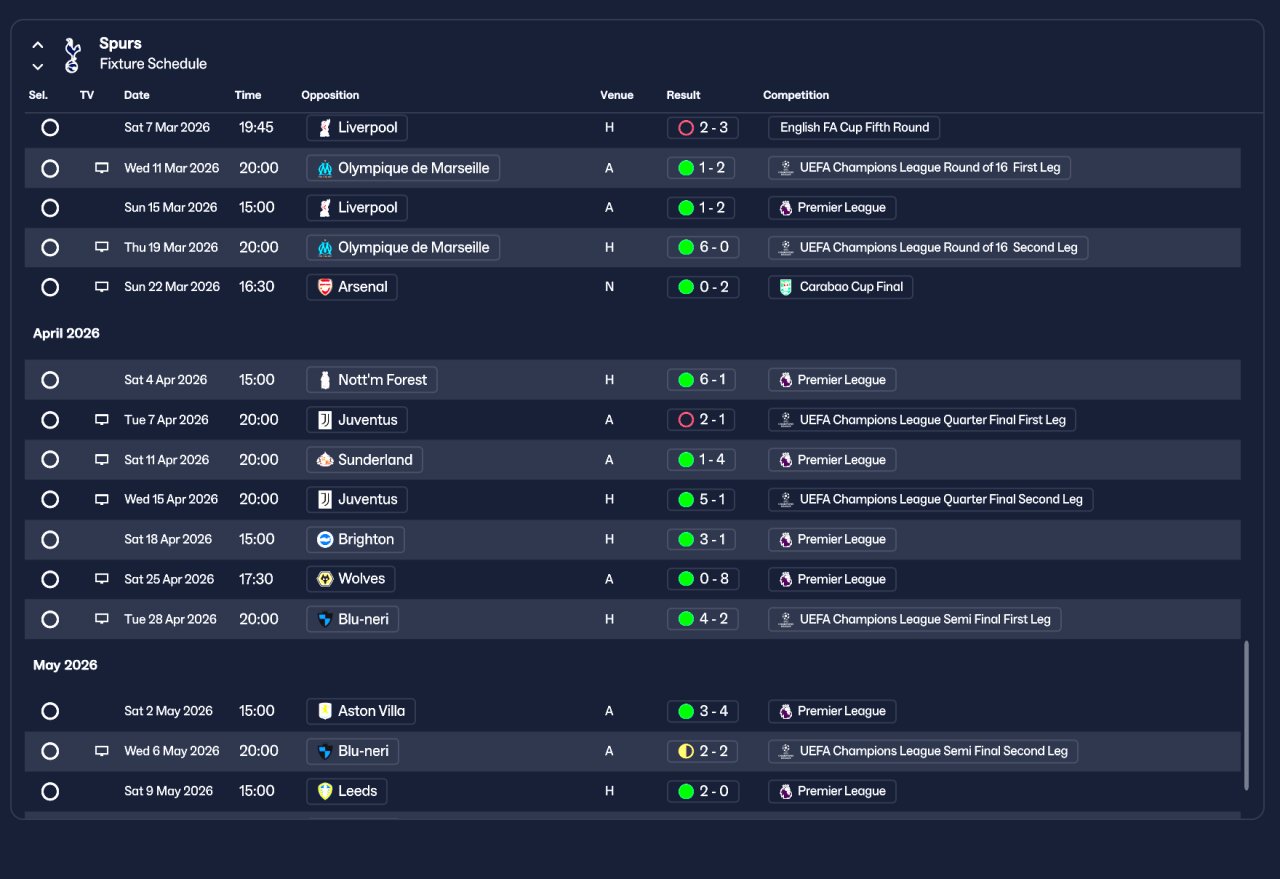Select the Sunderland fixture radio
The image size is (1280, 879).
50,460
